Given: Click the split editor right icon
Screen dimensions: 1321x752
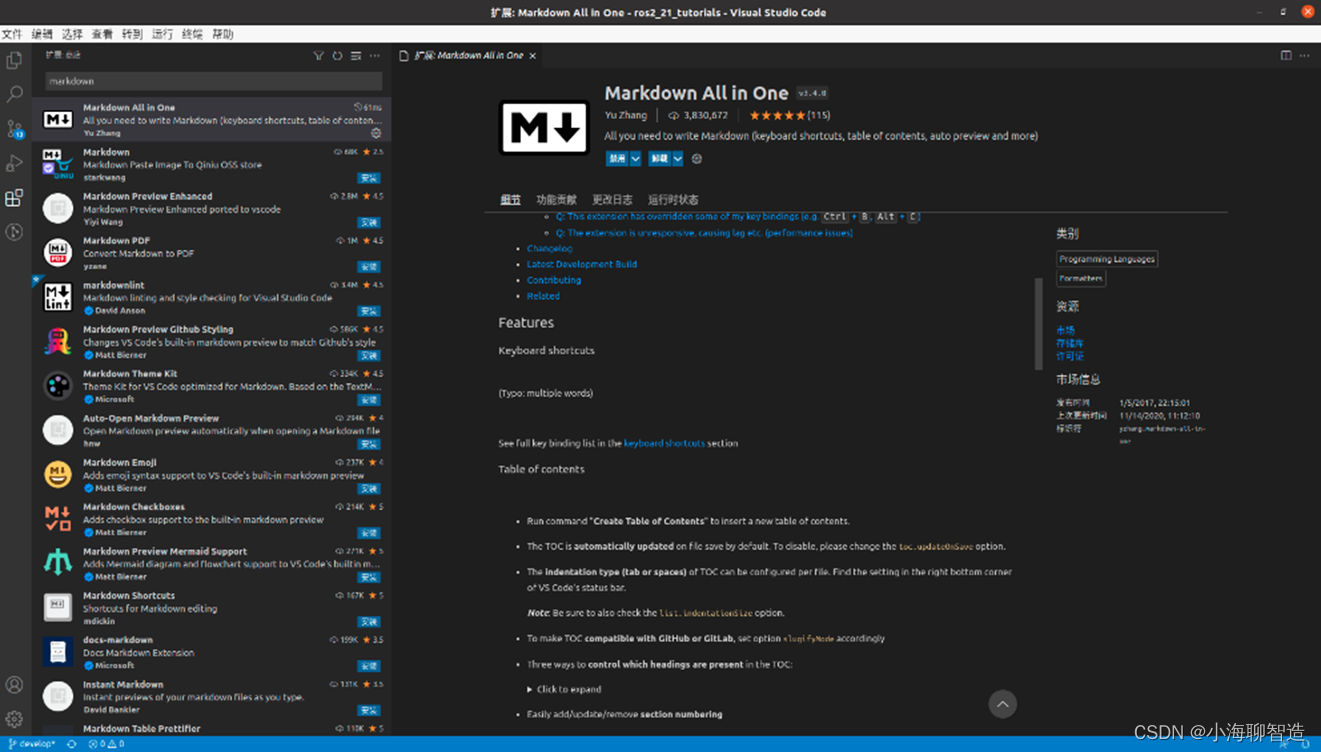Looking at the screenshot, I should 1286,56.
